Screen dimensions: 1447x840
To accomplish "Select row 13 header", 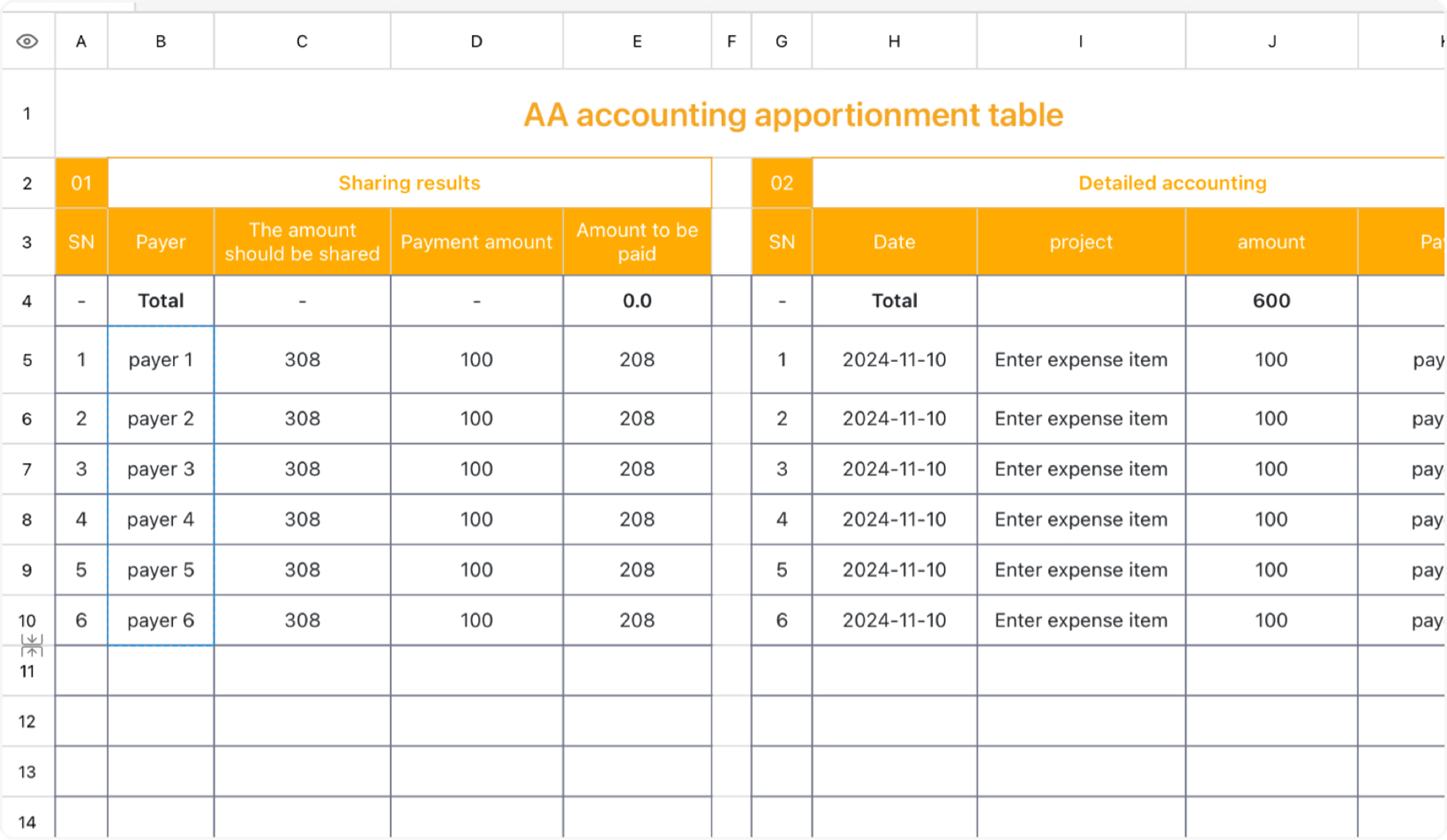I will click(27, 772).
